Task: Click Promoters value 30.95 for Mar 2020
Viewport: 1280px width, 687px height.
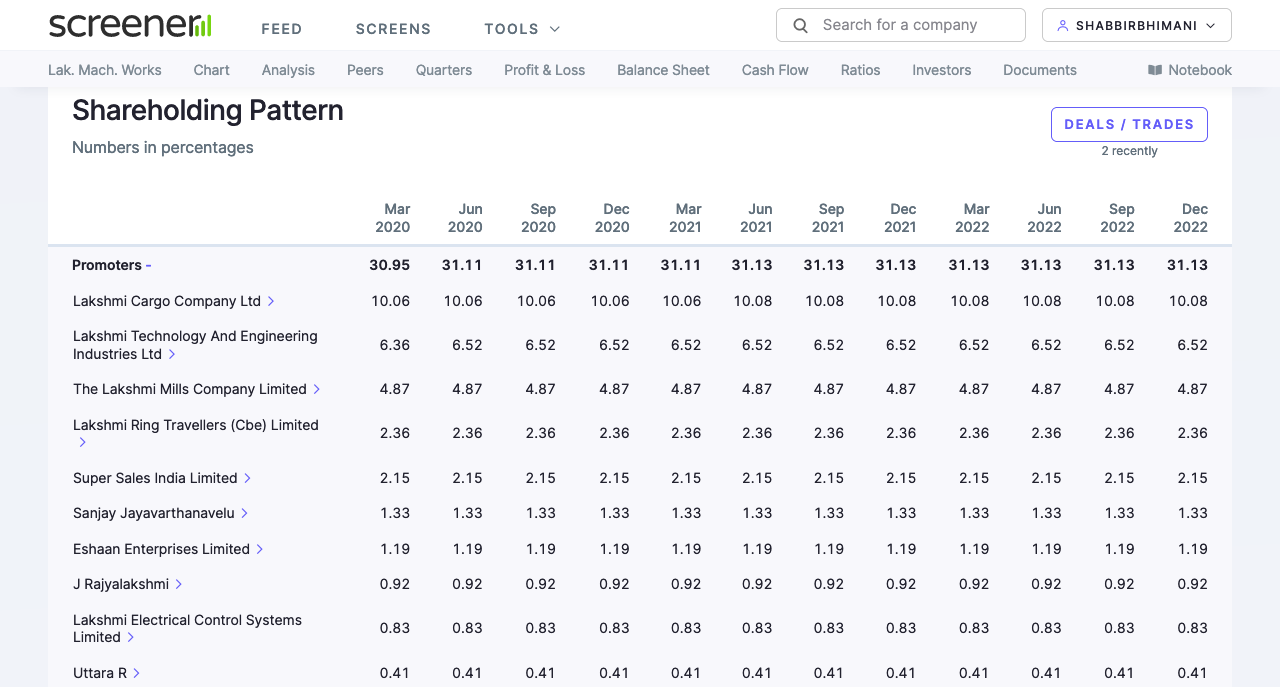Action: pyautogui.click(x=390, y=265)
